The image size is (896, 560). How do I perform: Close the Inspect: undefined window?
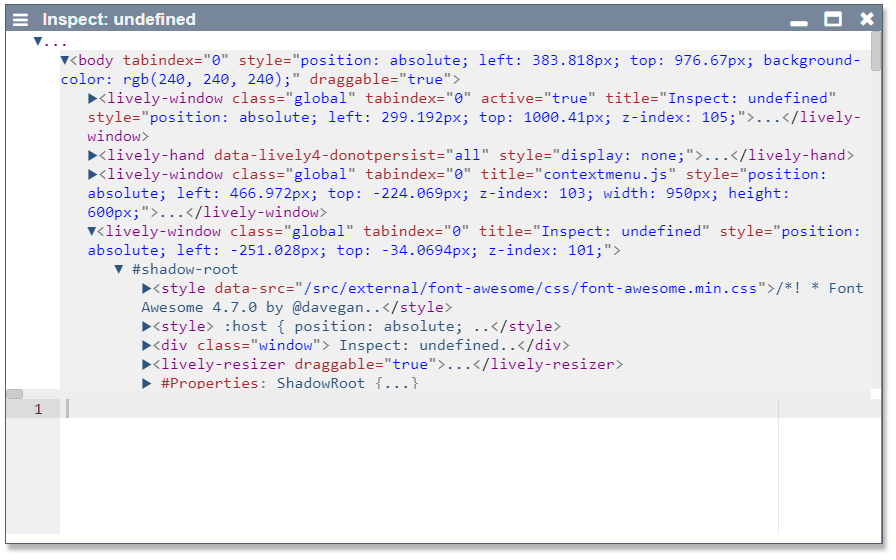point(867,19)
